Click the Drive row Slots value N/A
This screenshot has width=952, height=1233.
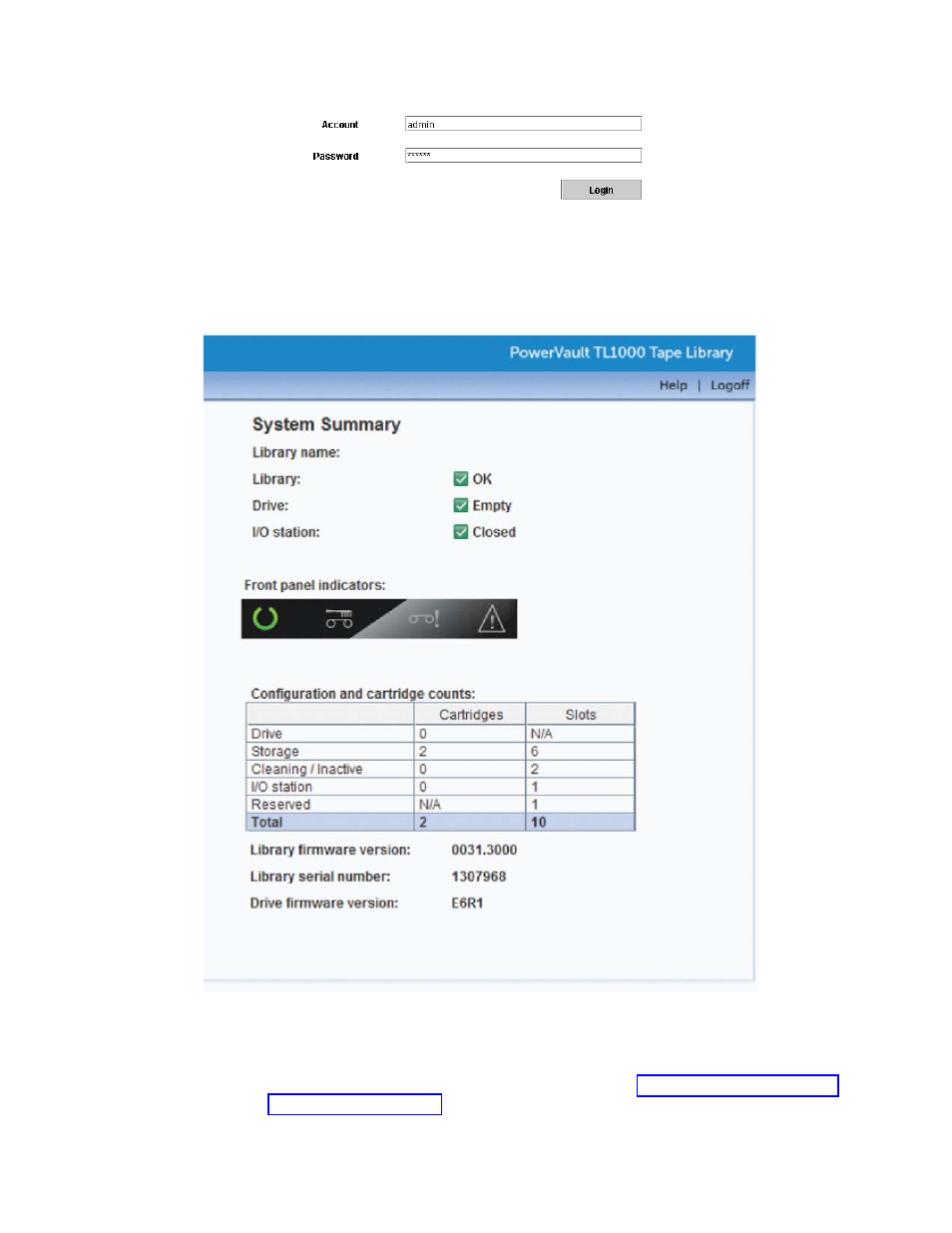[x=541, y=734]
